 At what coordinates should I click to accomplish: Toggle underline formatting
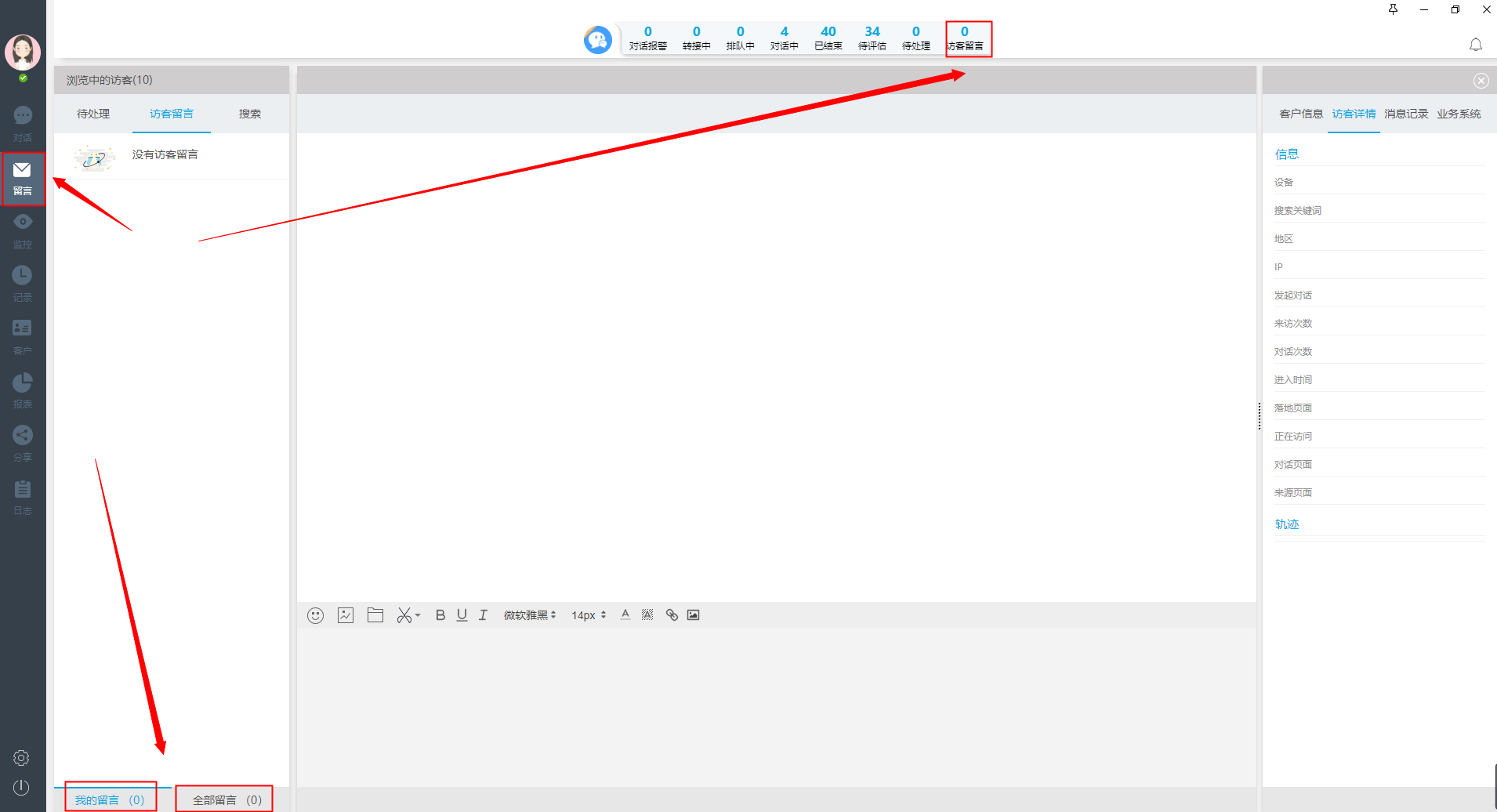462,615
